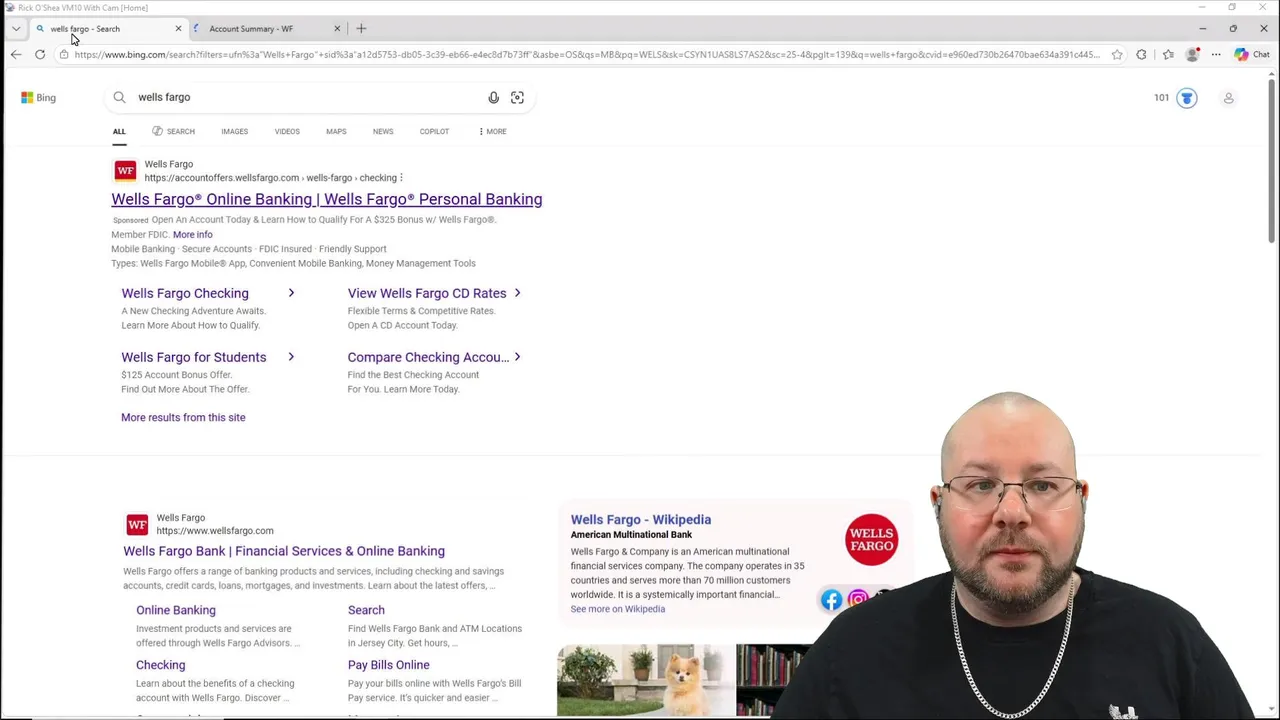The width and height of the screenshot is (1280, 720).
Task: Click the chevron next to Wells Fargo Checking
Action: tap(291, 293)
